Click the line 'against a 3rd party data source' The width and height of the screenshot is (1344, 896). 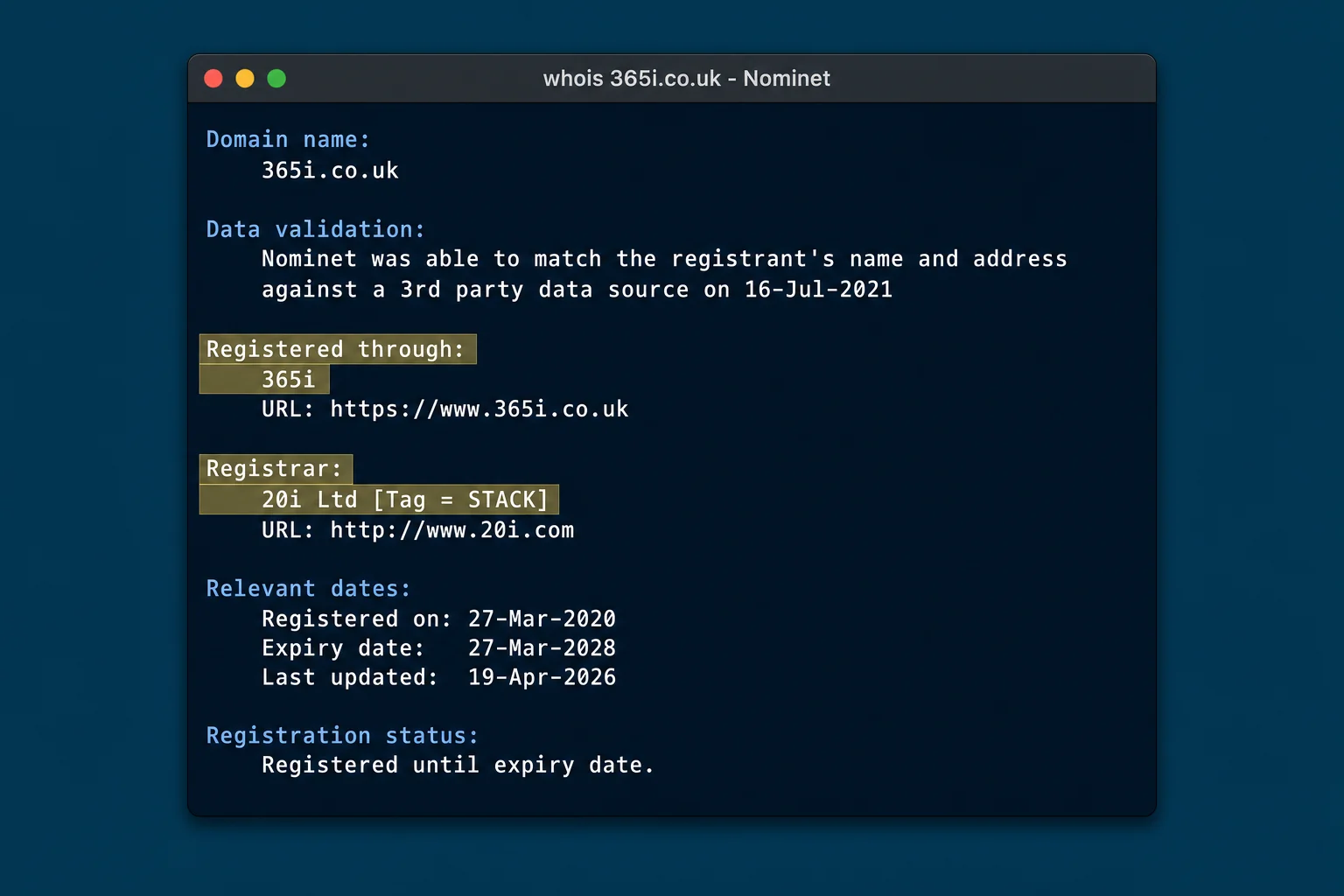coord(577,290)
